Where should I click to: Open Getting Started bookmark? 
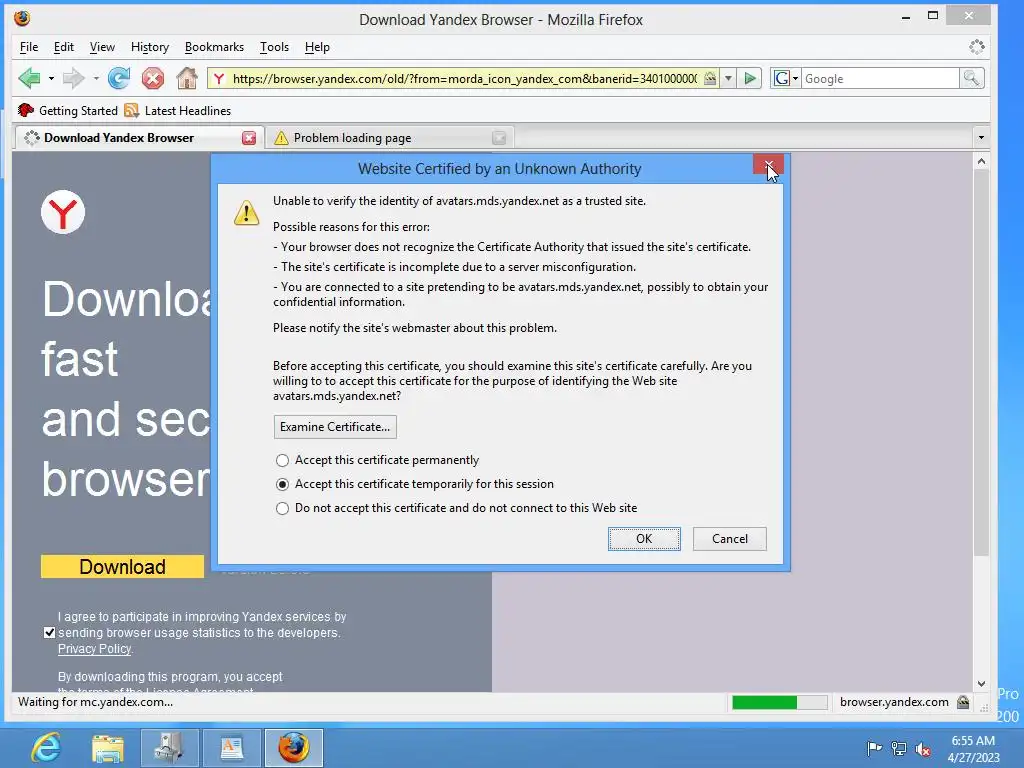click(68, 110)
